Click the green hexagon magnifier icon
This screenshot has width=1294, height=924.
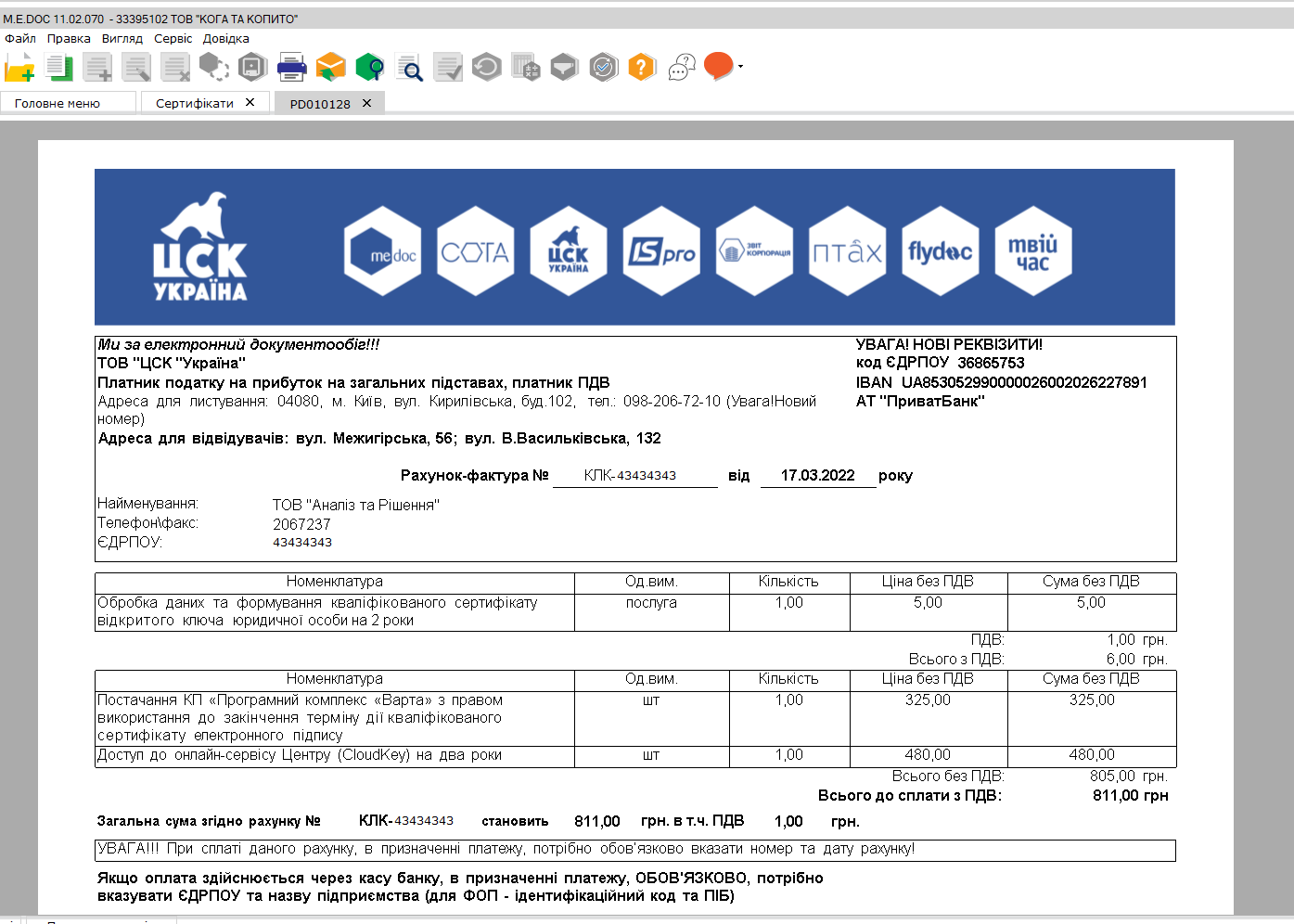click(370, 68)
